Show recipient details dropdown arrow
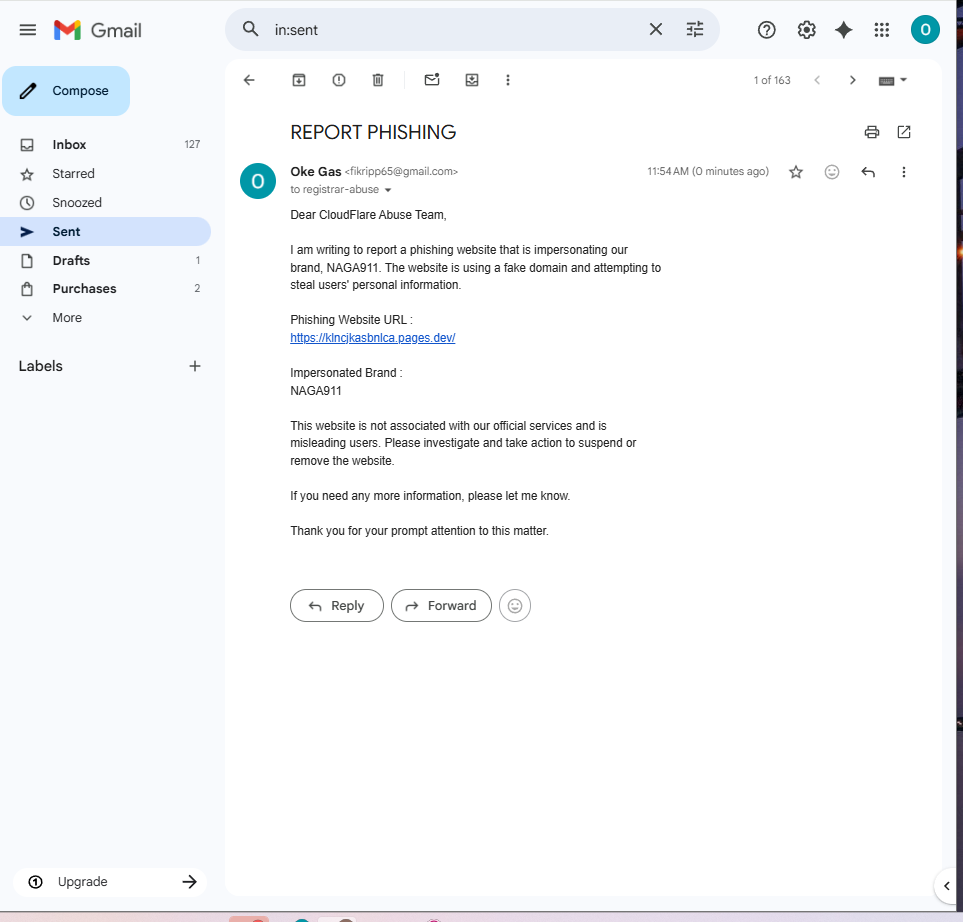963x922 pixels. click(388, 190)
